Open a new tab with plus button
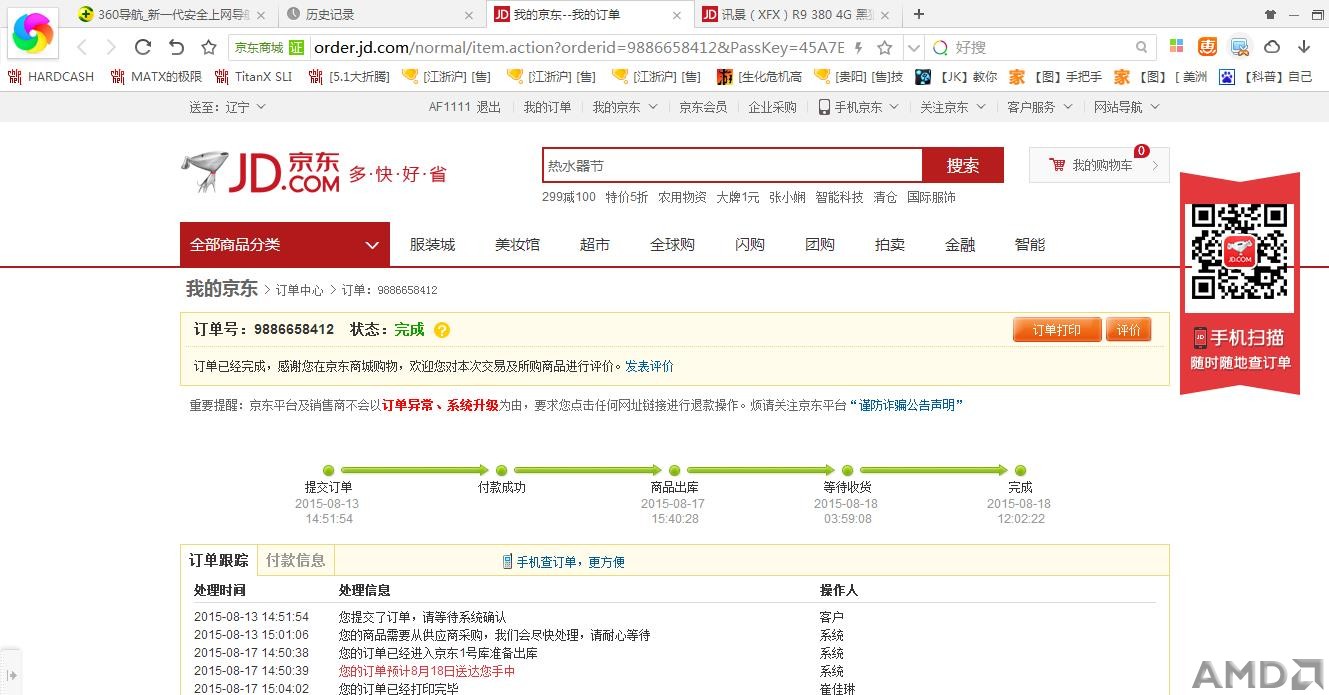 pyautogui.click(x=919, y=14)
